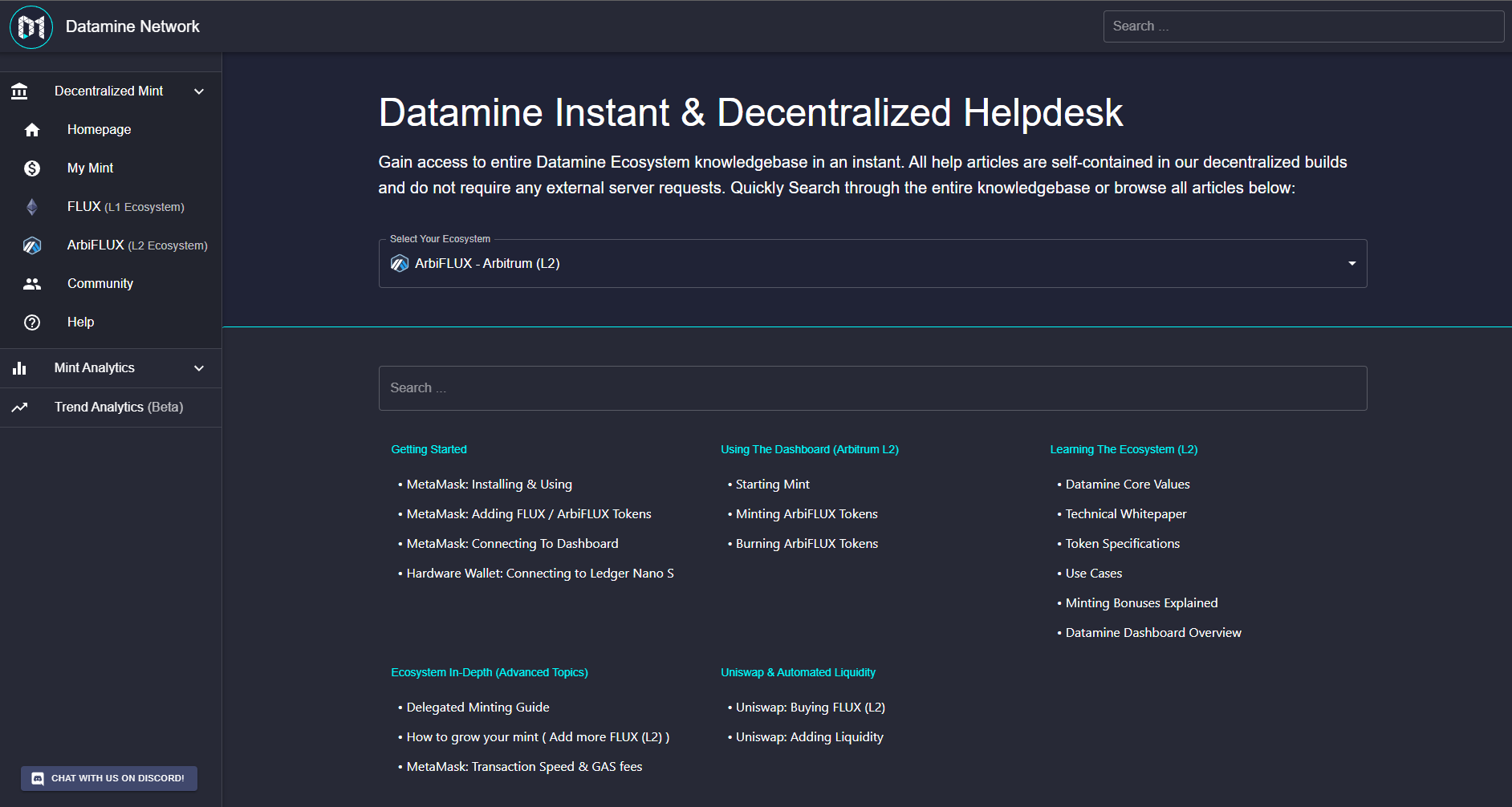Screen dimensions: 1512x807
Task: Open How to grow your mint article
Action: 538,737
